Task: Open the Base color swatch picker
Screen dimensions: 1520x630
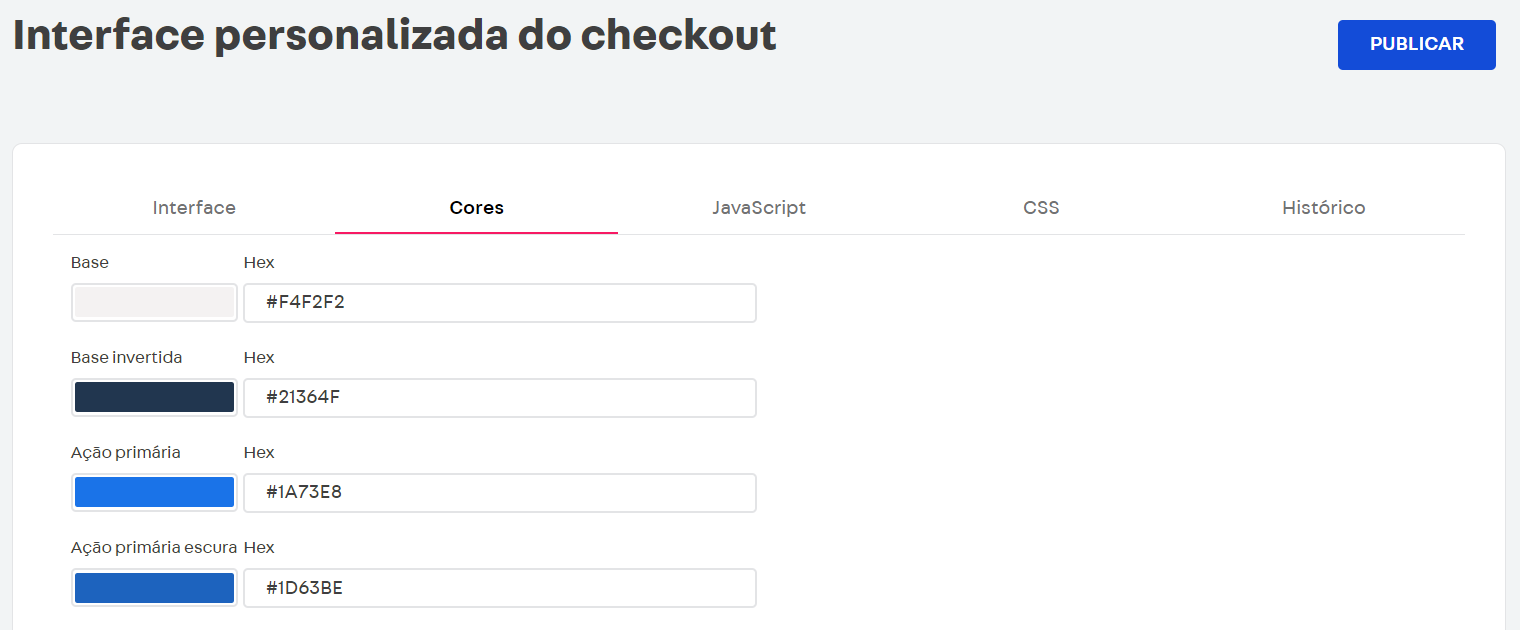Action: pyautogui.click(x=154, y=302)
